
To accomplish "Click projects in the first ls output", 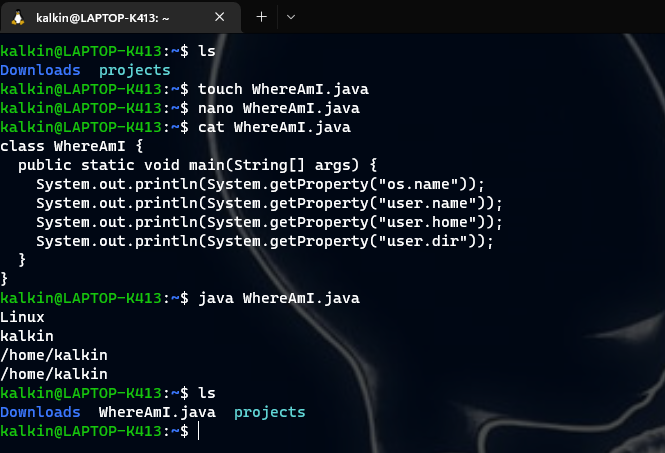I will tap(135, 70).
